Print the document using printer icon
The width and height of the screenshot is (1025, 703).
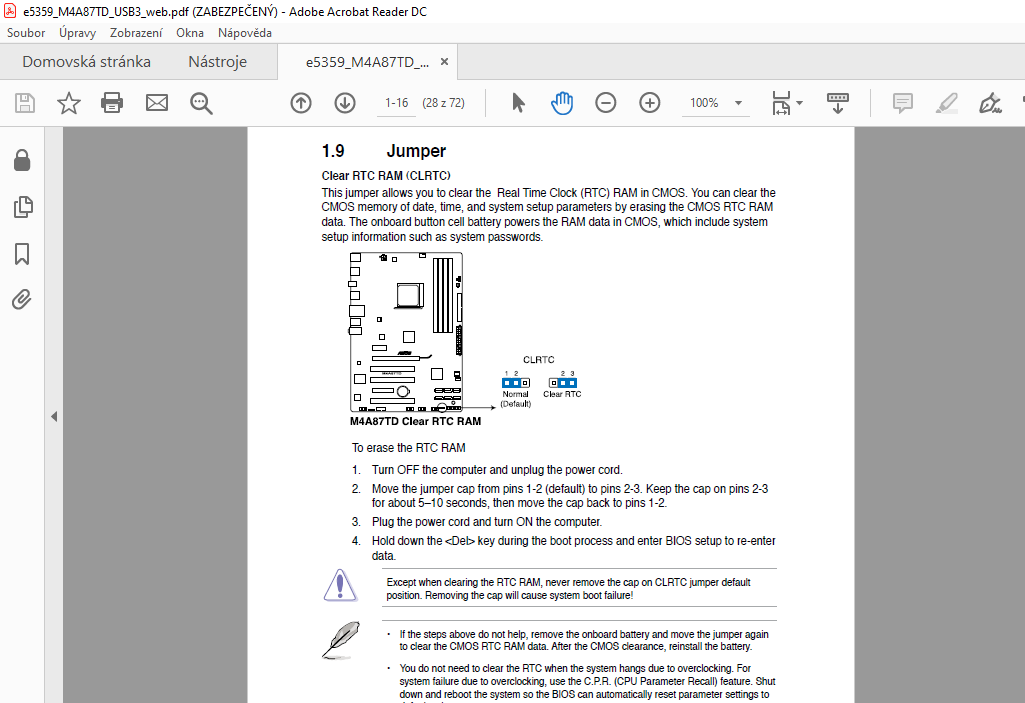tap(112, 103)
